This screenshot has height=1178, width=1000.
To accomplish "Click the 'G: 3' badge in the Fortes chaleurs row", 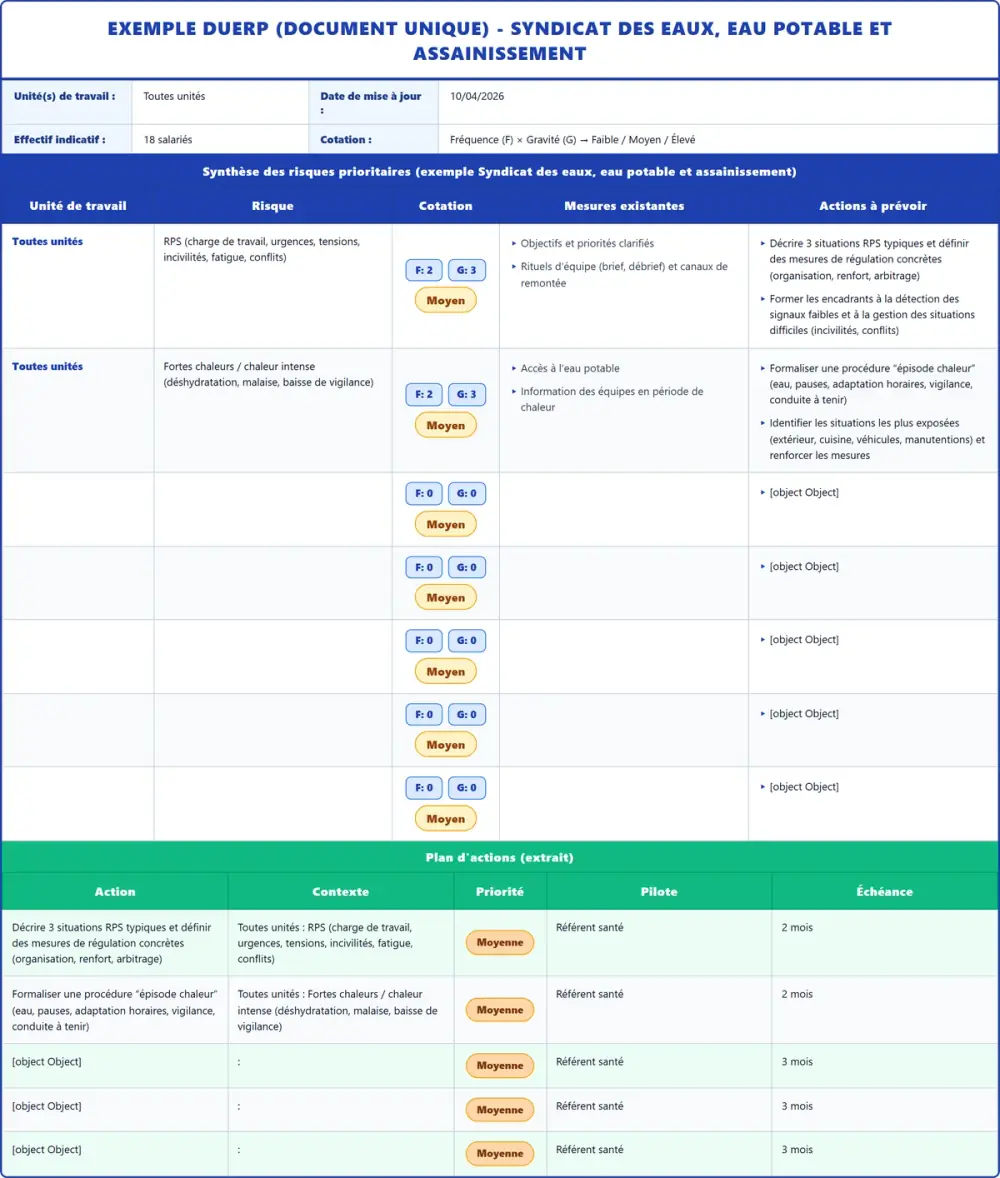I will [x=467, y=394].
